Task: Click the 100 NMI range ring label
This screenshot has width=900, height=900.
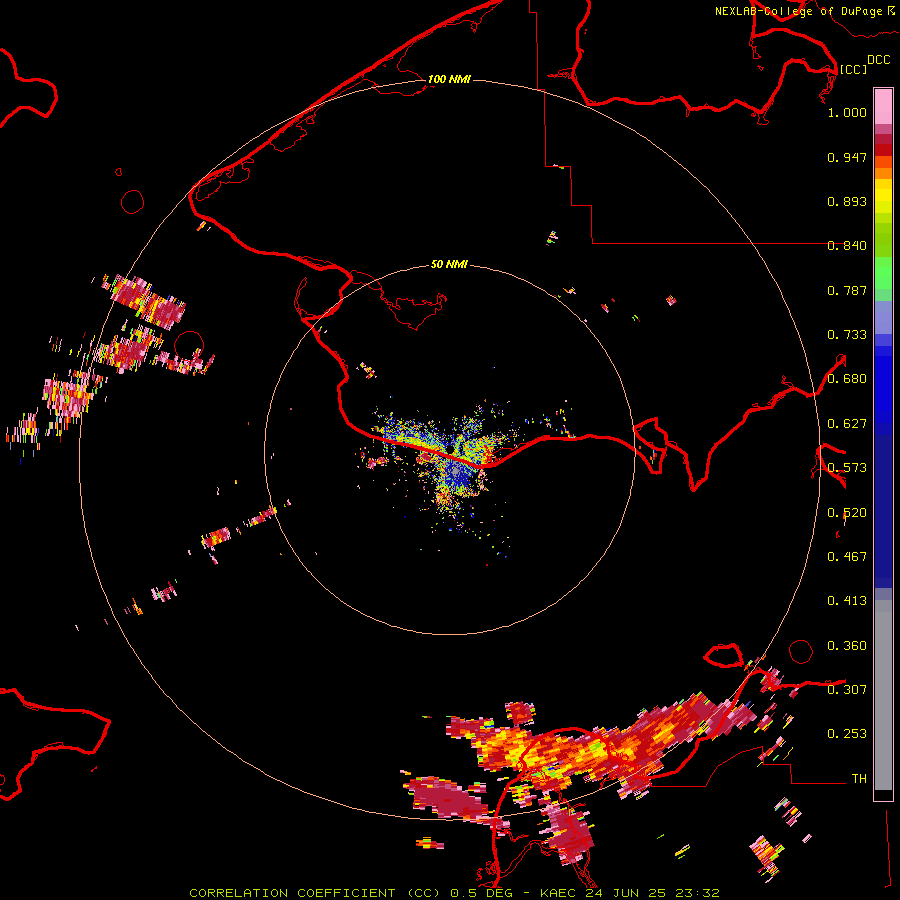Action: [x=449, y=79]
